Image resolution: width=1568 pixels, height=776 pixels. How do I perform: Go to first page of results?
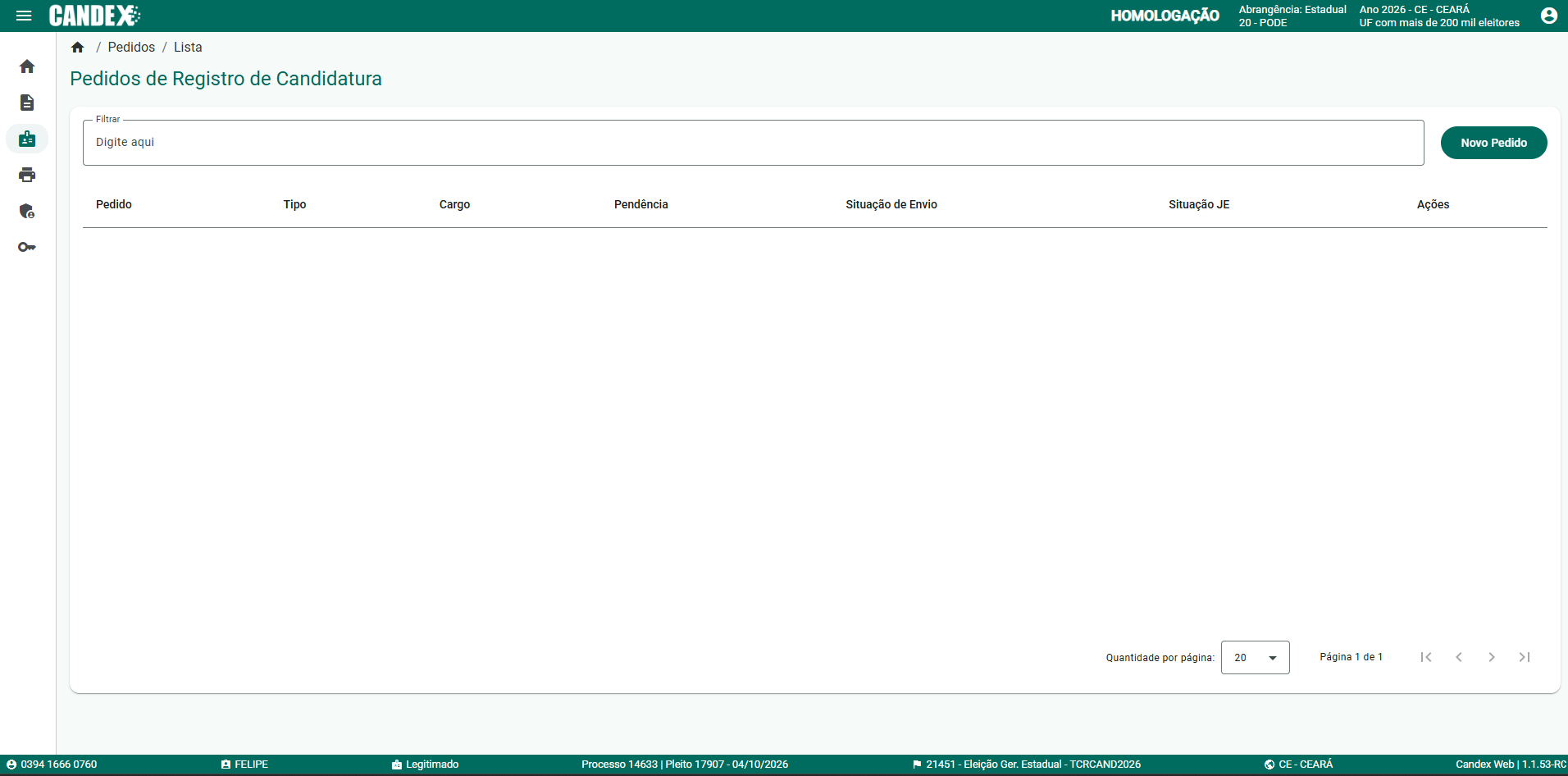1426,657
